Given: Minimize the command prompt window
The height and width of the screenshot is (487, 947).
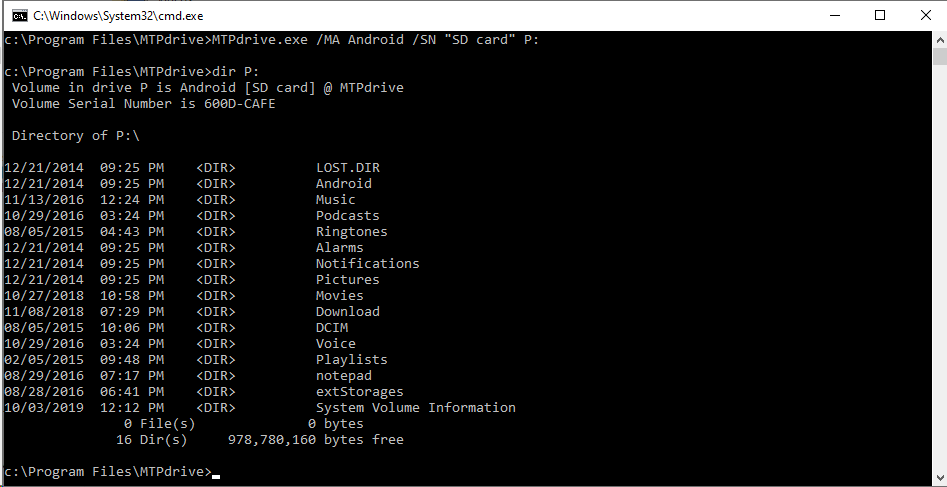Looking at the screenshot, I should pos(834,16).
